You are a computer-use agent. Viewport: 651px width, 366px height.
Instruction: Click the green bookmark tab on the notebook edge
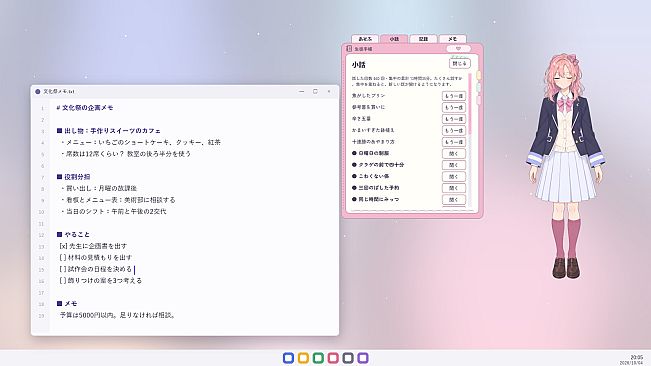point(478,88)
